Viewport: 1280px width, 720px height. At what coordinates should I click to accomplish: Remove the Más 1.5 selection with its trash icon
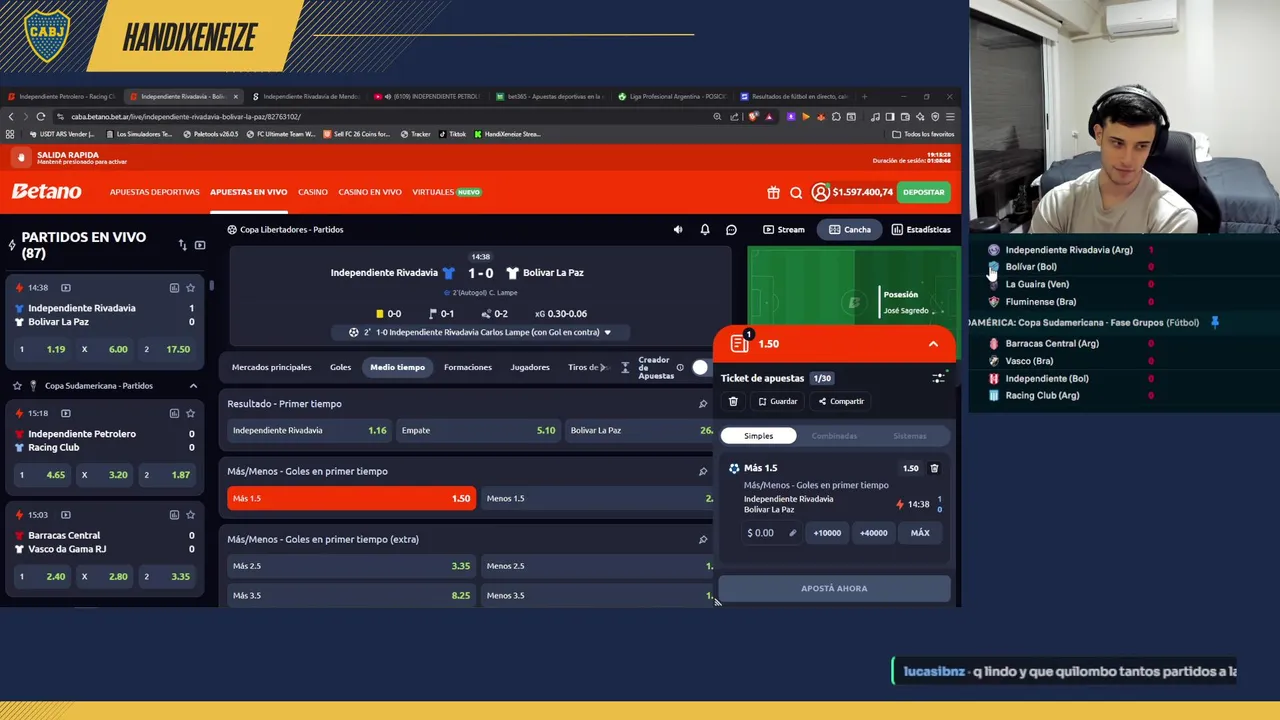934,468
